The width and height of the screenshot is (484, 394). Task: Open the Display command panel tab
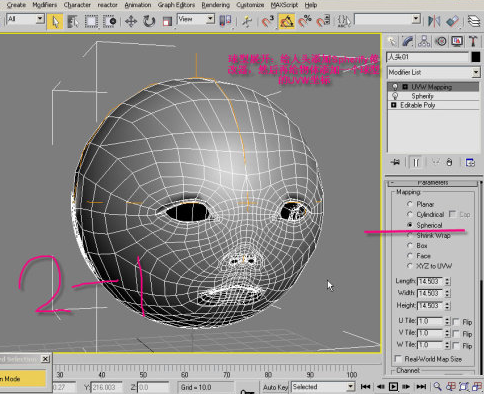tap(457, 41)
